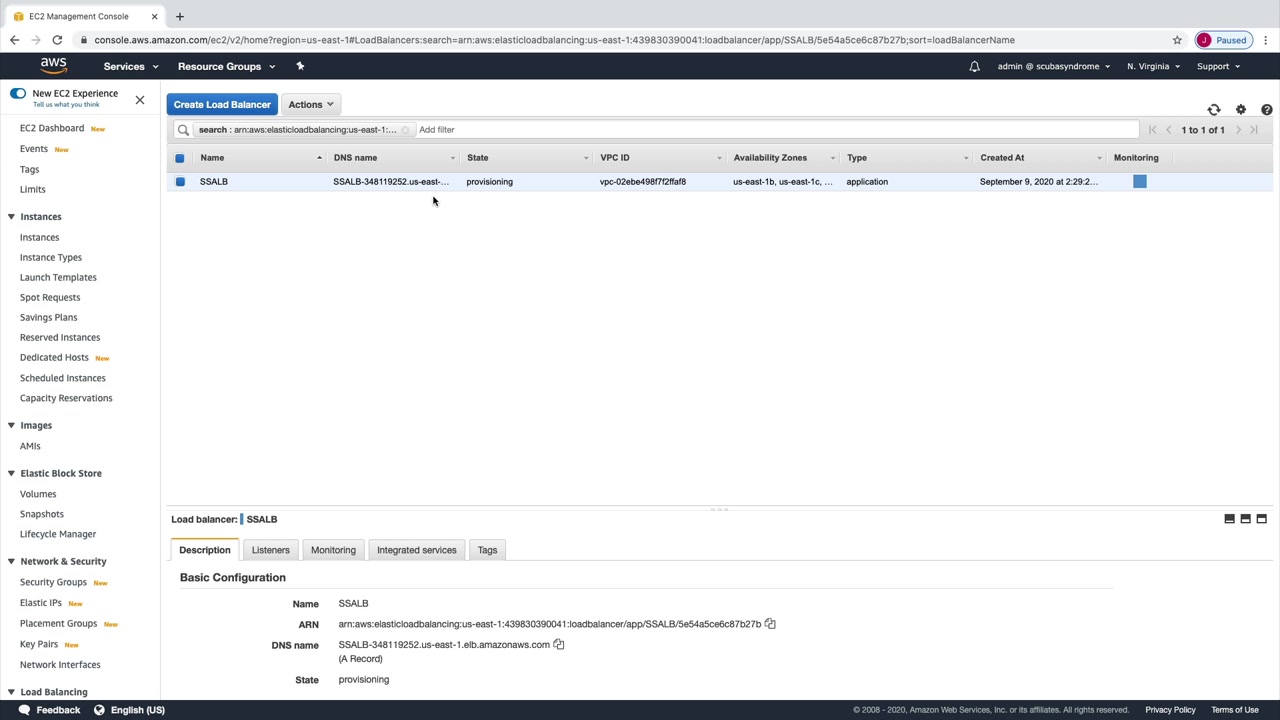The width and height of the screenshot is (1280, 720).
Task: Switch to the Listeners tab
Action: point(270,550)
